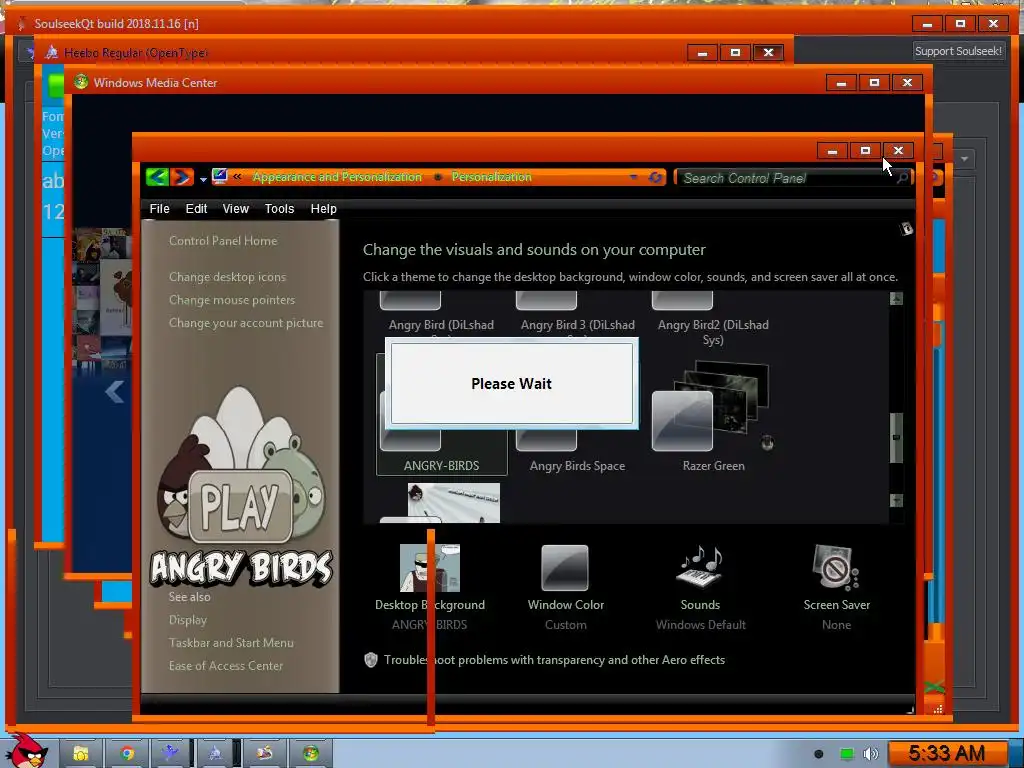Select the Razer Green theme
This screenshot has height=768, width=1024.
click(713, 415)
